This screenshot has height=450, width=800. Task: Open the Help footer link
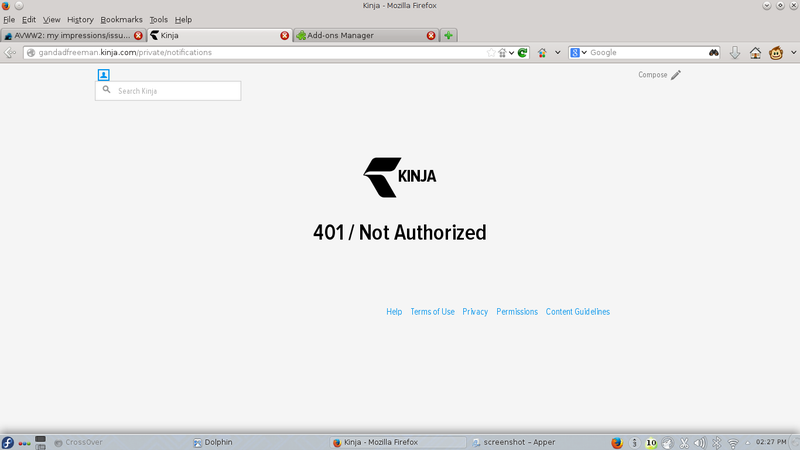coord(394,312)
